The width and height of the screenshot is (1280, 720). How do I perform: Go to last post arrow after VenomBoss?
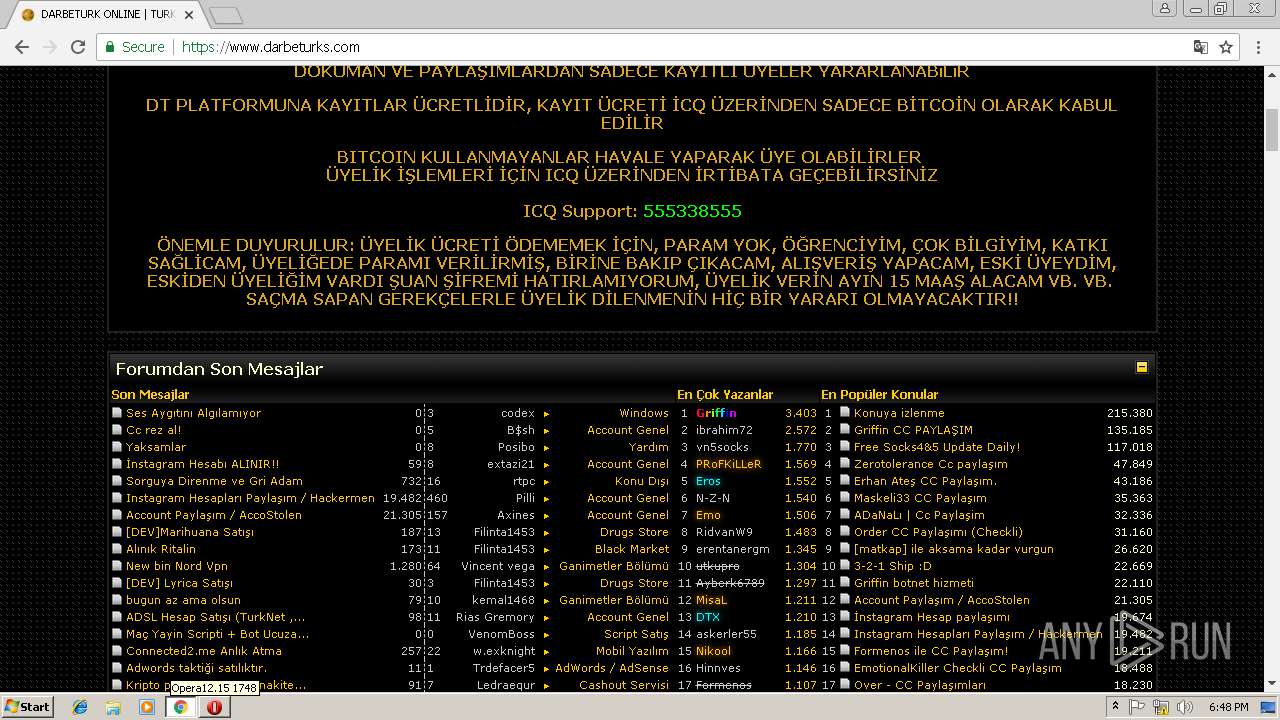546,635
